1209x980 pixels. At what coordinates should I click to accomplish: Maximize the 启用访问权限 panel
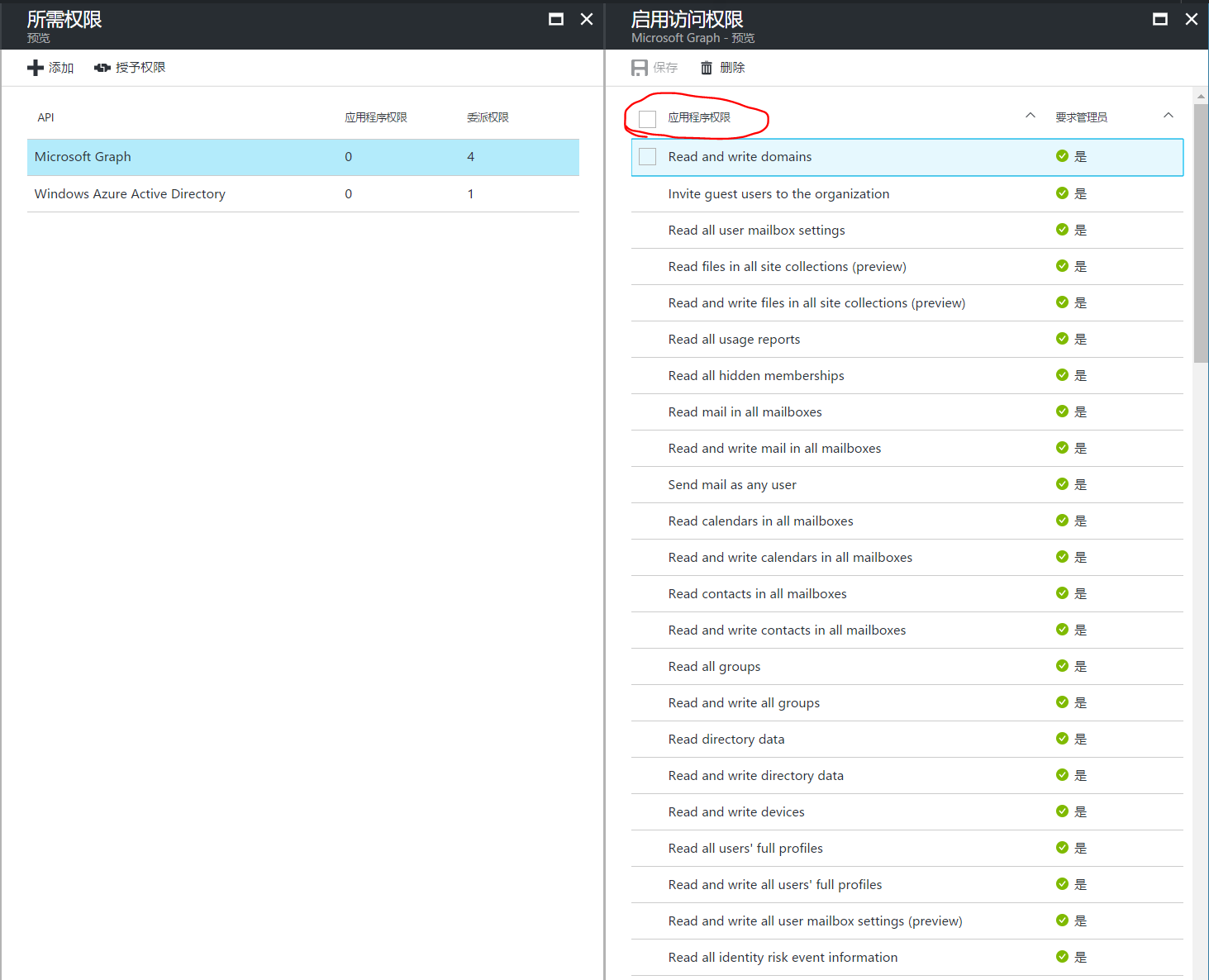click(1160, 19)
